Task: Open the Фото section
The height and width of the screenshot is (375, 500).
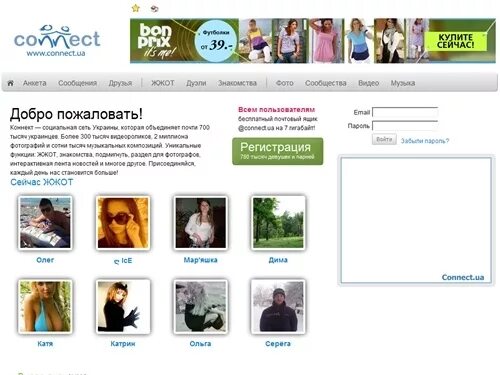Action: tap(285, 83)
